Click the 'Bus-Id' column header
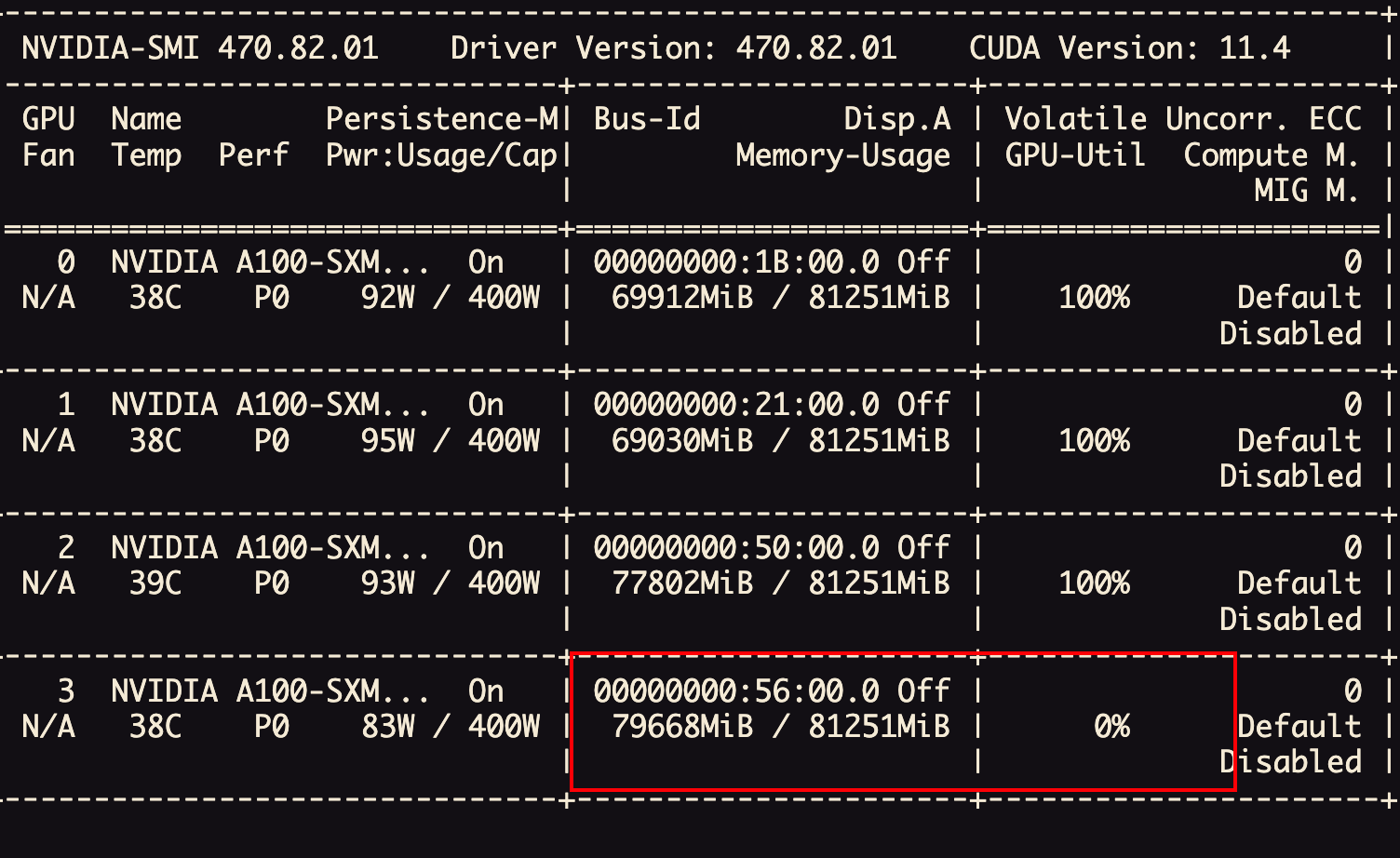Viewport: 1400px width, 858px height. (647, 119)
